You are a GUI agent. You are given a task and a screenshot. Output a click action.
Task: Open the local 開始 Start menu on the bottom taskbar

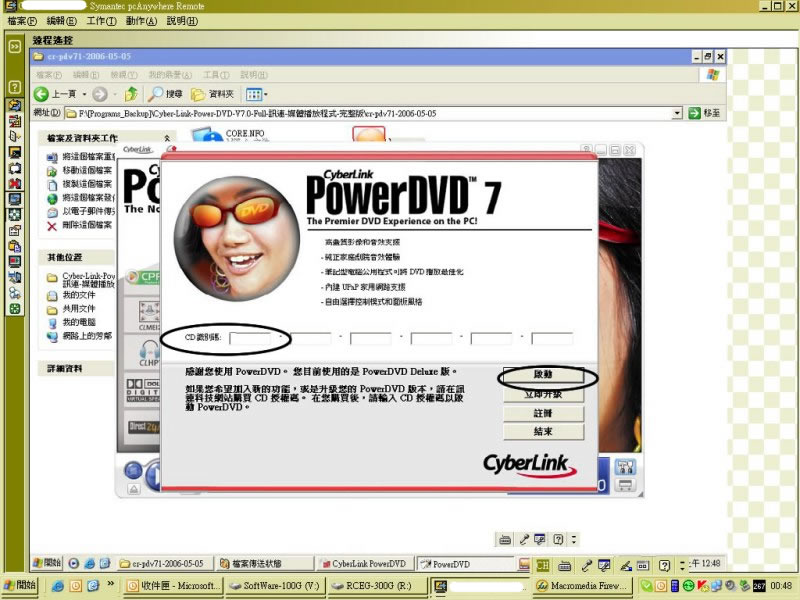click(19, 585)
